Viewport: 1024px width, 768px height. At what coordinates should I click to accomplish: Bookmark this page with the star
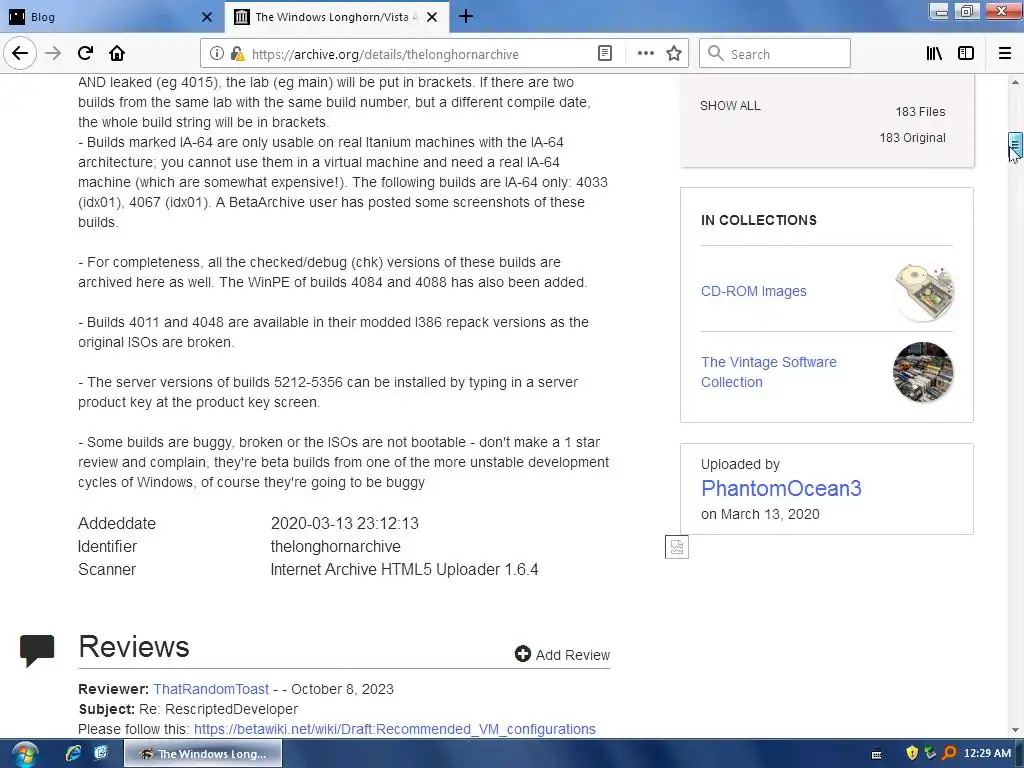[674, 54]
